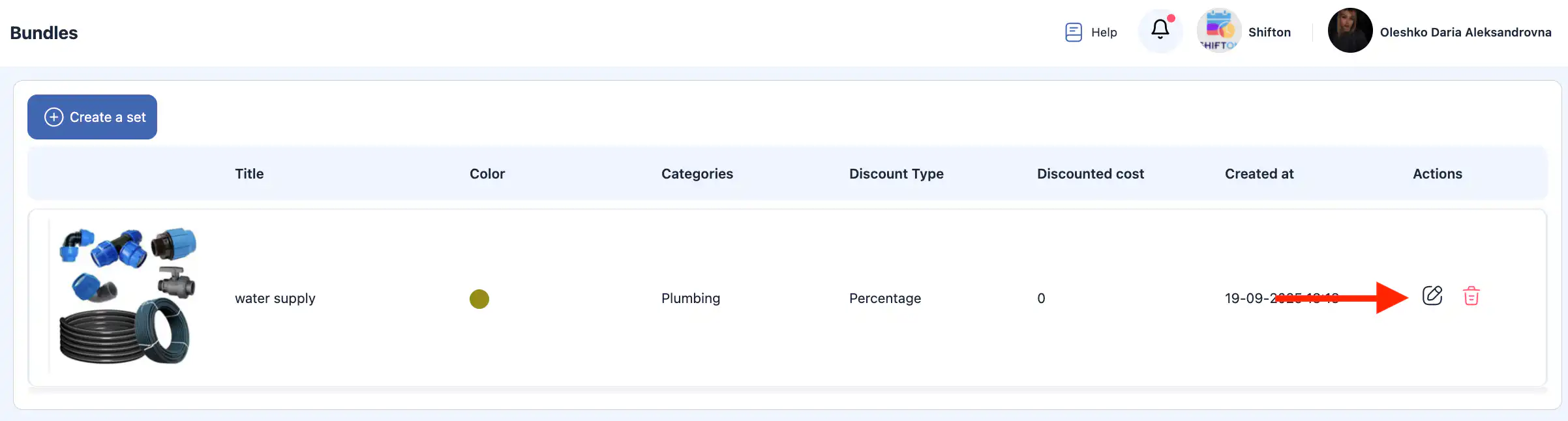This screenshot has height=421, width=1568.
Task: Click the Help document icon
Action: coord(1073,32)
